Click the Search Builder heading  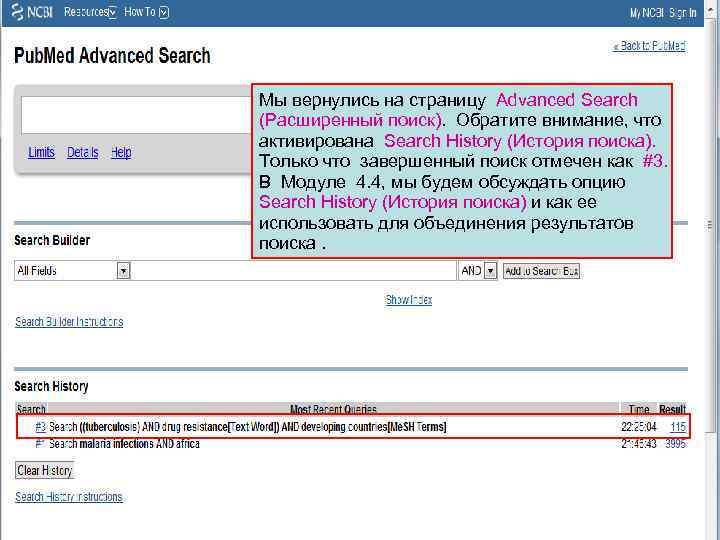click(52, 240)
